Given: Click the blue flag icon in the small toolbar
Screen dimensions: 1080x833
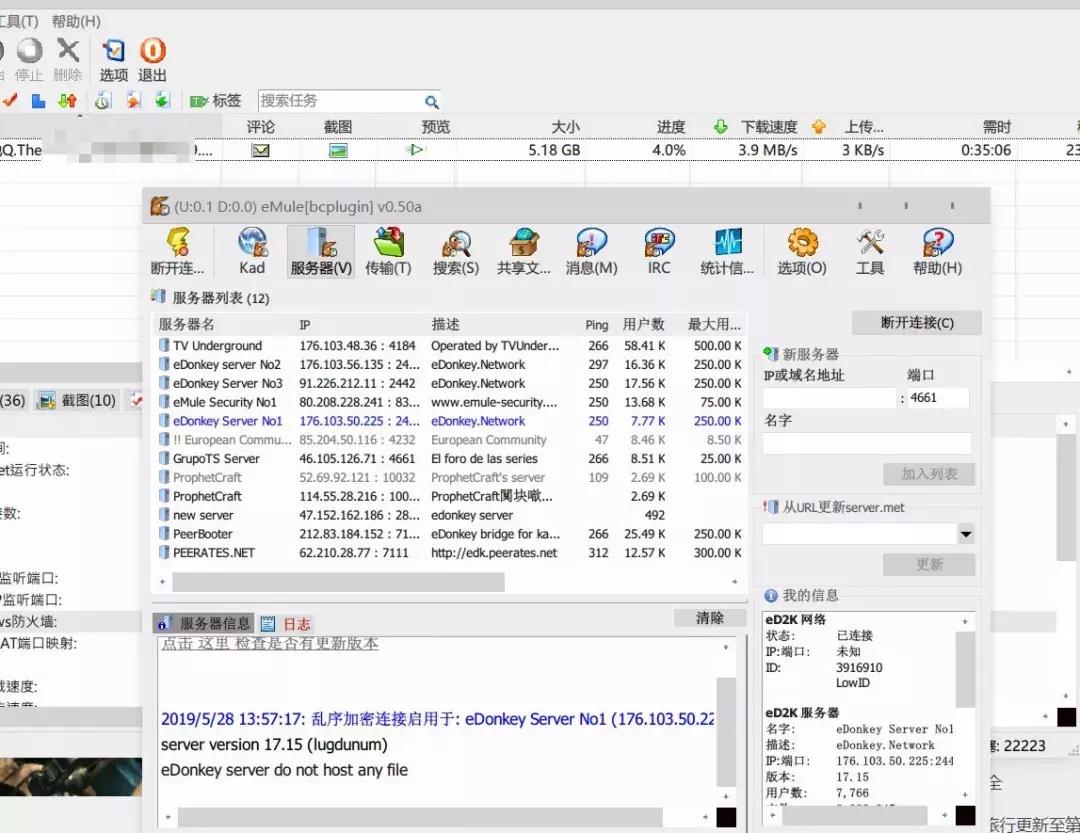Looking at the screenshot, I should click(38, 101).
